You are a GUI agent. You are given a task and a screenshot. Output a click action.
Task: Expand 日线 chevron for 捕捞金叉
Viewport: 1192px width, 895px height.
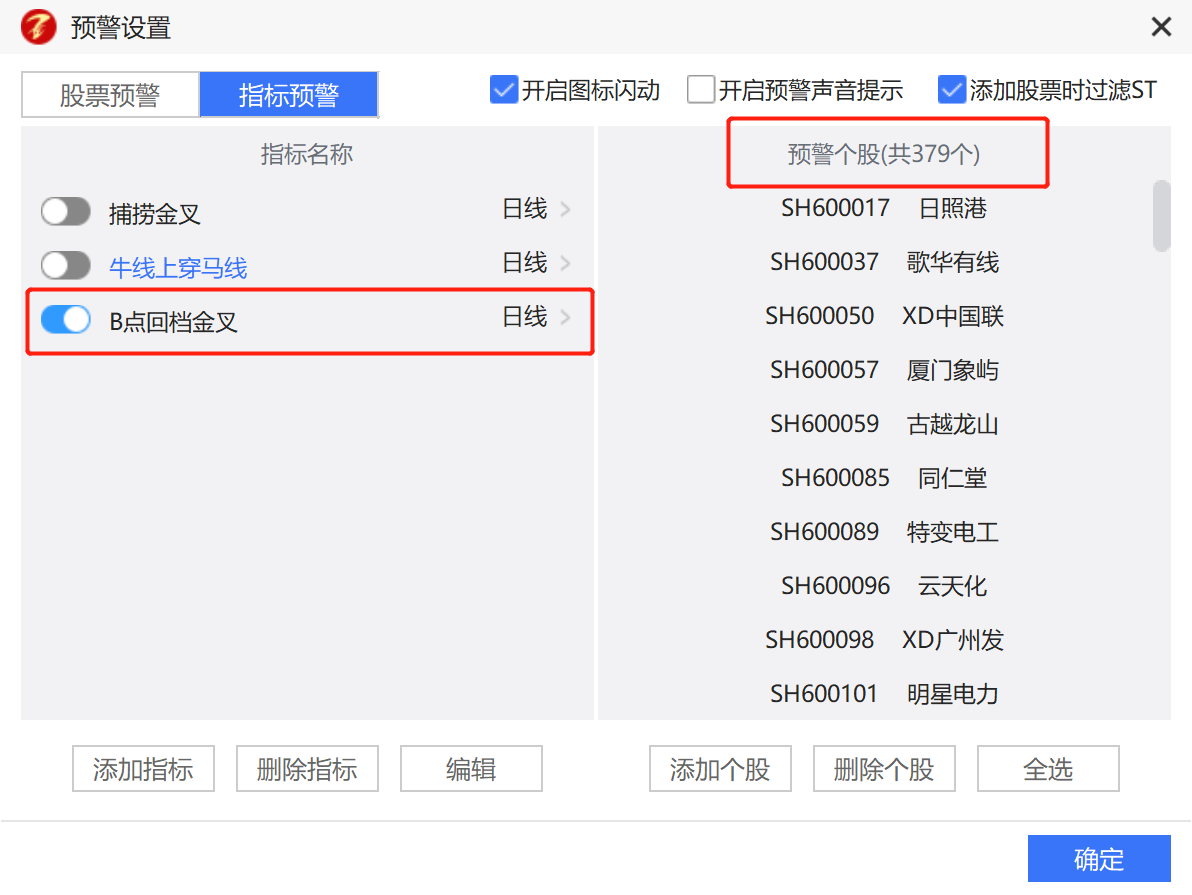pos(565,209)
